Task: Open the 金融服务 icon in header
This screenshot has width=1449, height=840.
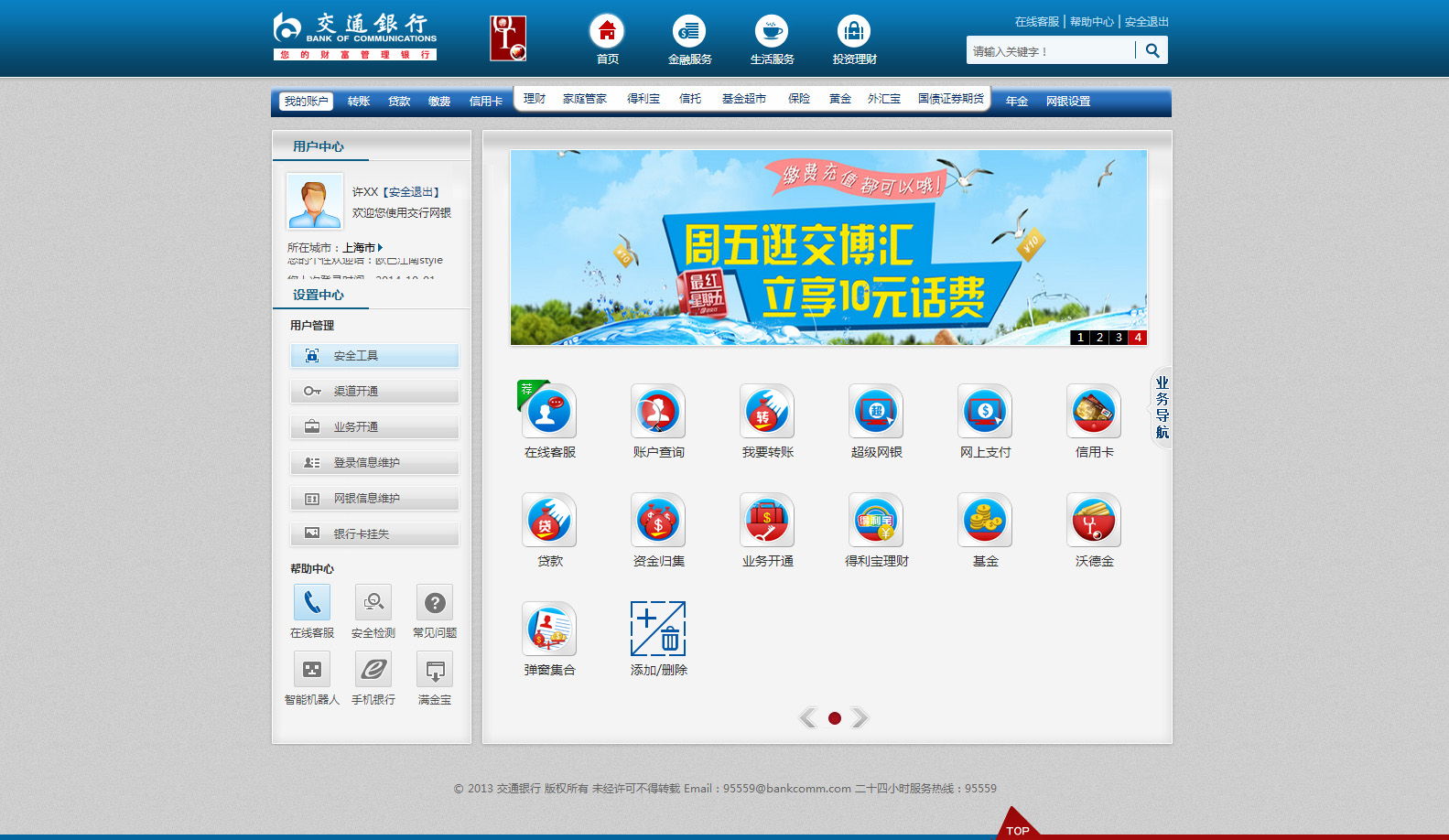Action: pyautogui.click(x=689, y=31)
